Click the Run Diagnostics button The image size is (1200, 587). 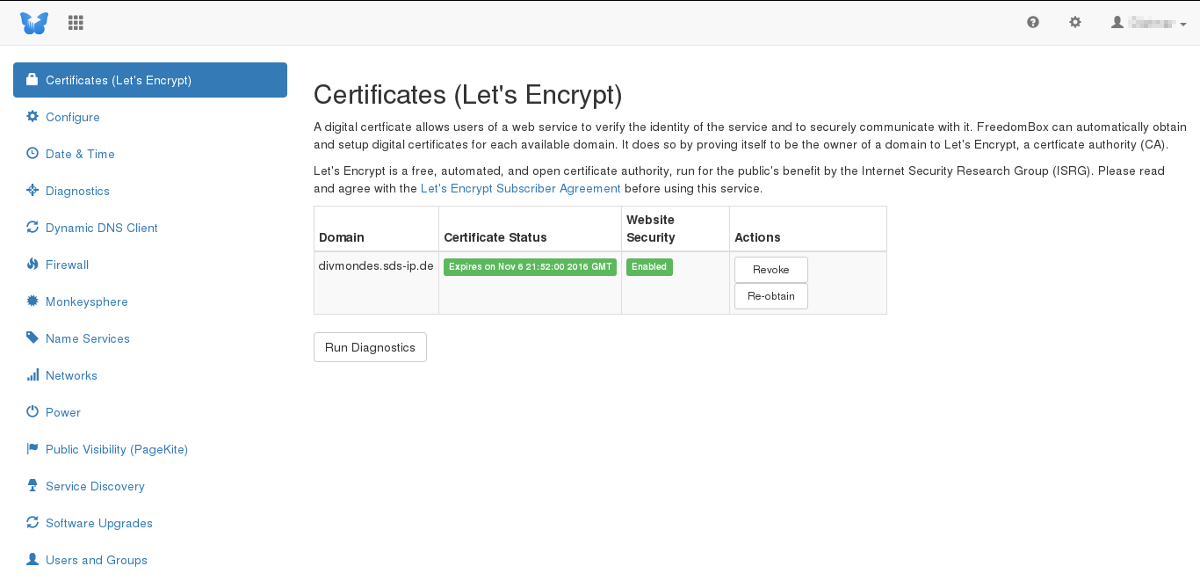370,347
